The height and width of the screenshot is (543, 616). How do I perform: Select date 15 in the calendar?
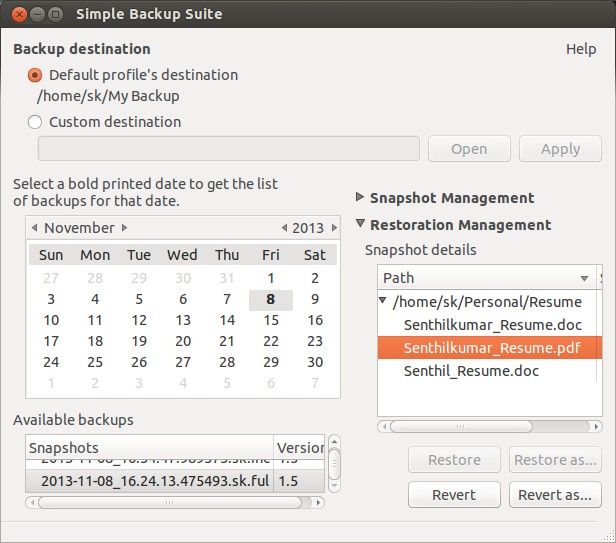click(271, 320)
